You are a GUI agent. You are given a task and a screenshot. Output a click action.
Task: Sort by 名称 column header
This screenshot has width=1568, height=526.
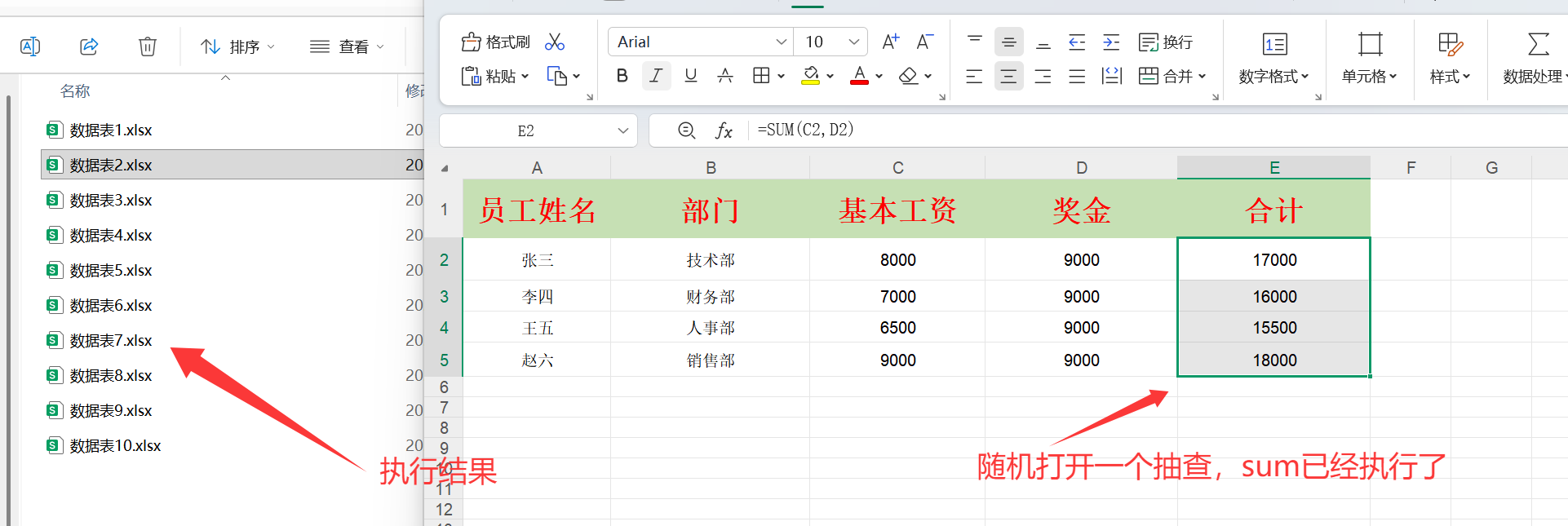[75, 91]
